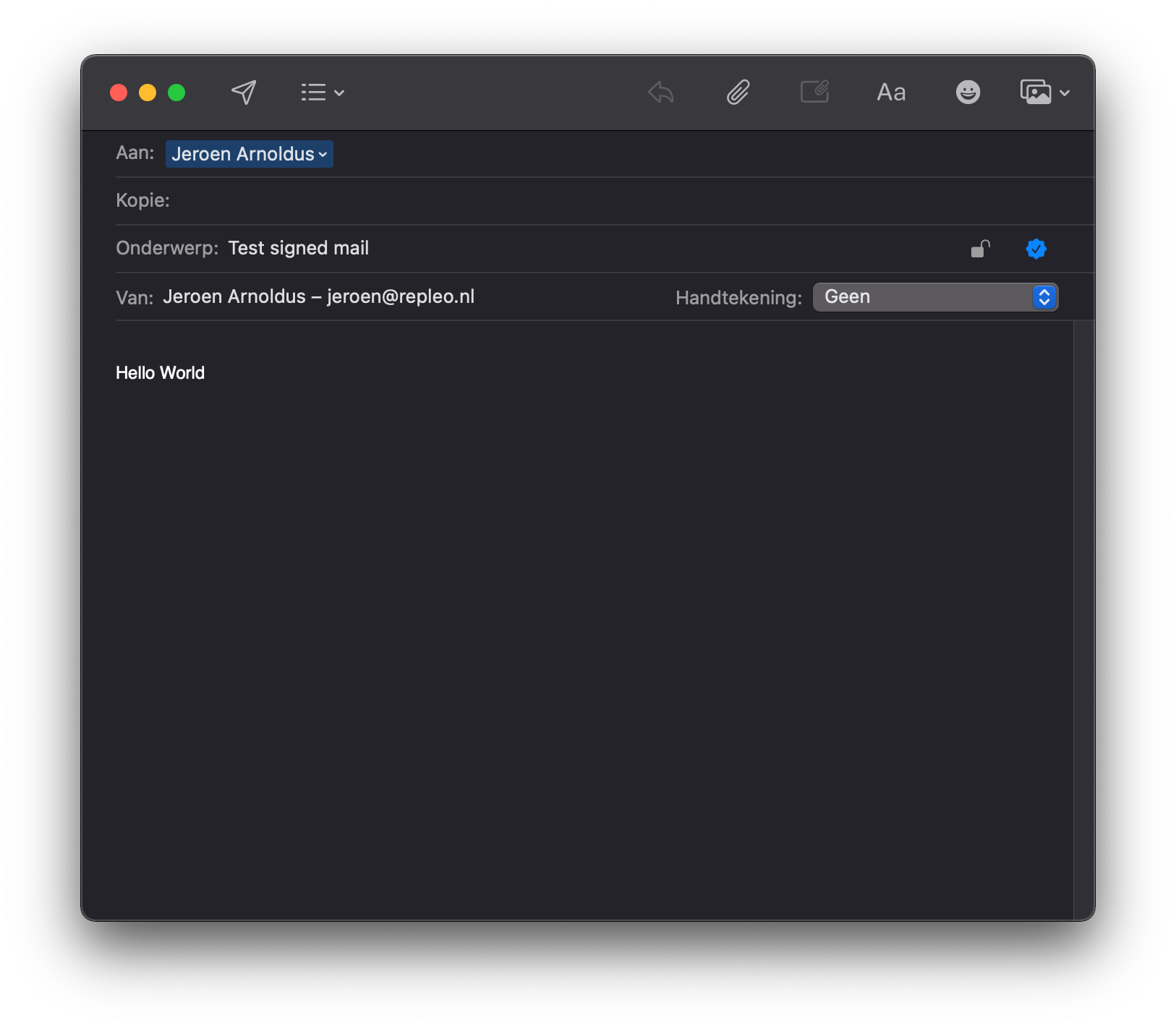
Task: Minimize the window with yellow button
Action: [x=148, y=93]
